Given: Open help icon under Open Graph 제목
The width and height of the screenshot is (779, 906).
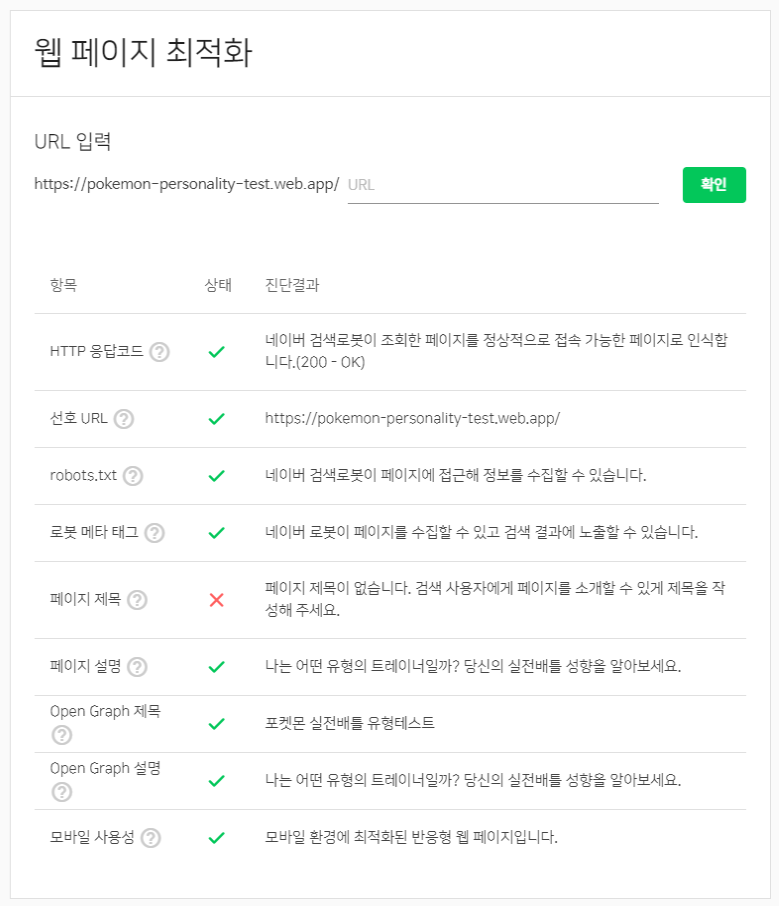Looking at the screenshot, I should (x=62, y=735).
